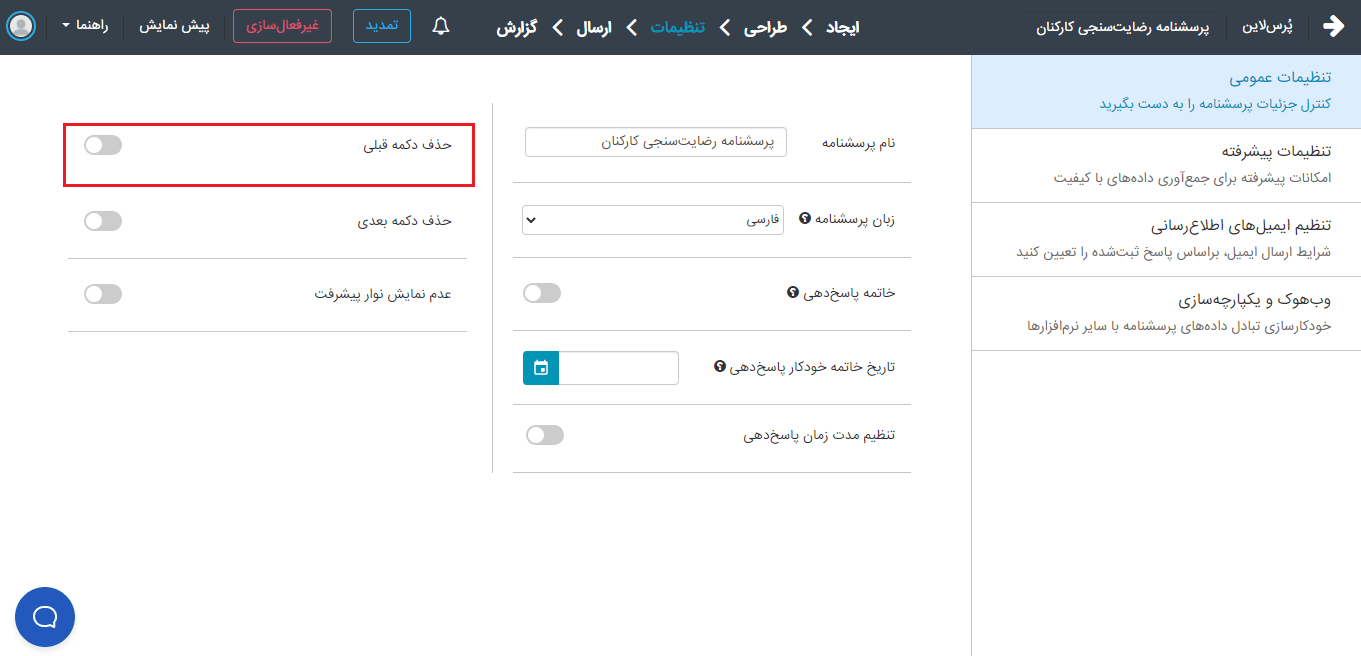Click the back arrow icon in header
1361x656 pixels.
tap(1333, 27)
